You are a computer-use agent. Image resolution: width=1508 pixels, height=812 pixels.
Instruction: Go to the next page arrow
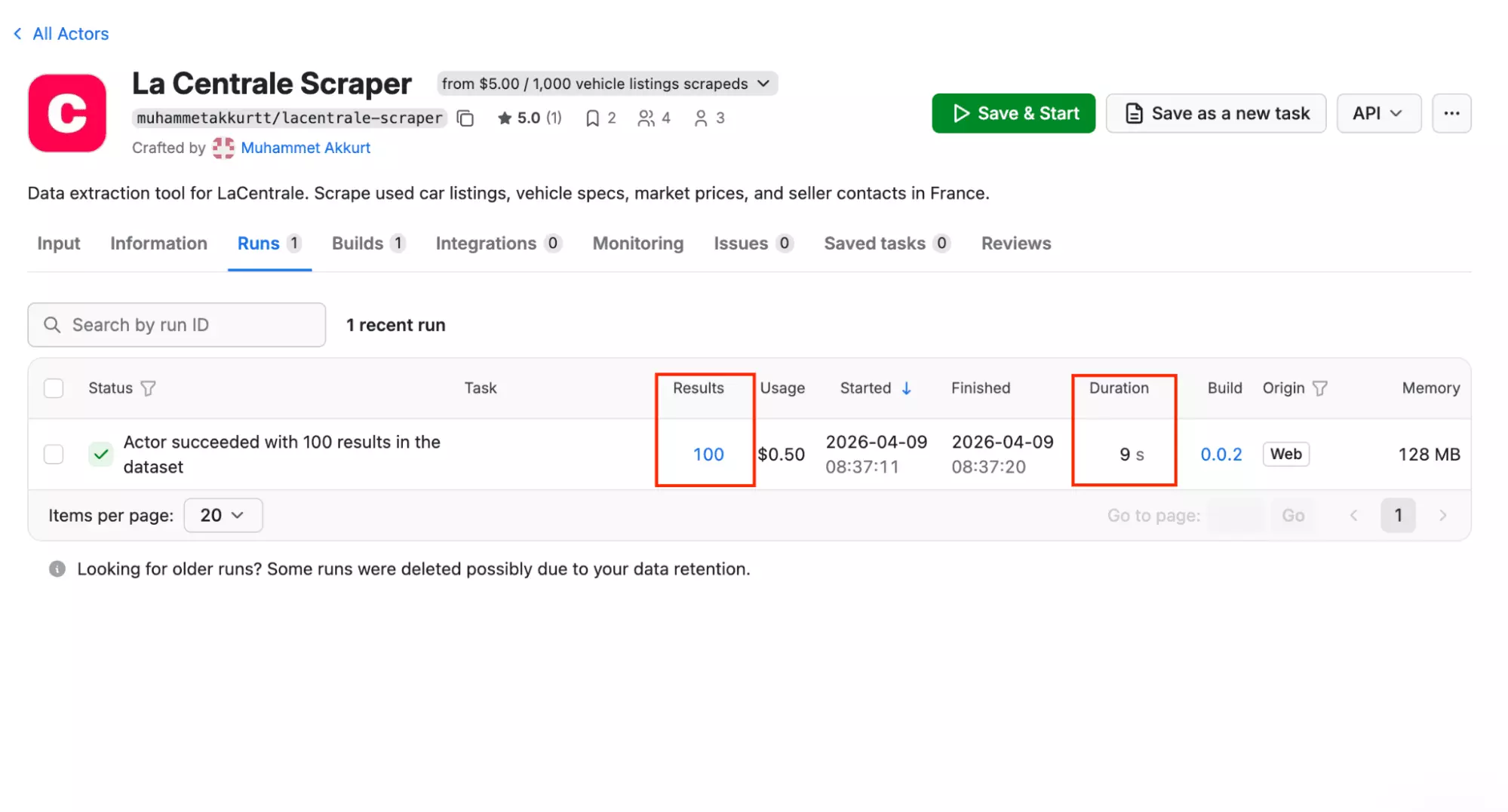pyautogui.click(x=1443, y=516)
